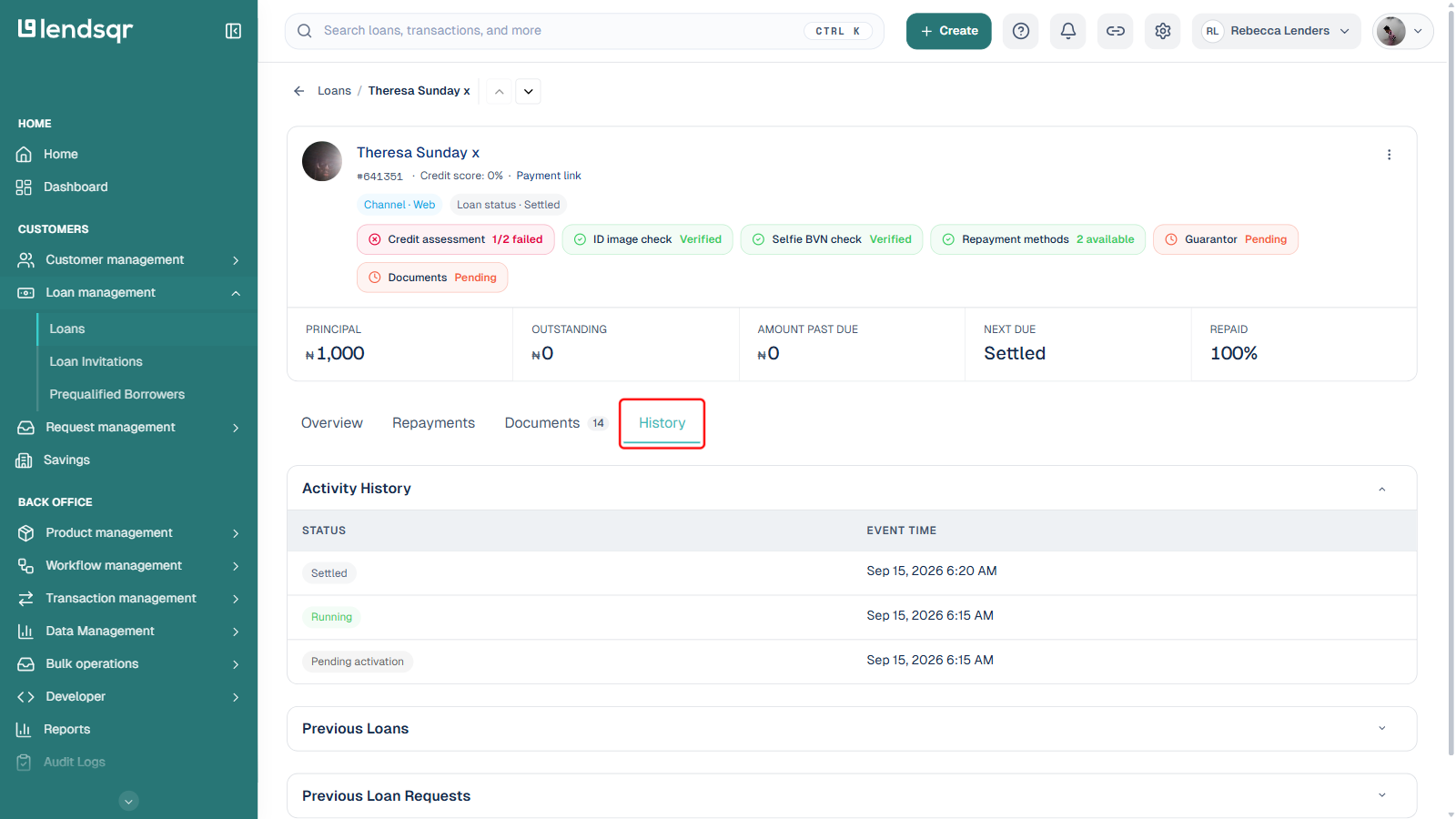Expand Data Management menu
This screenshot has width=1456, height=819.
128,632
